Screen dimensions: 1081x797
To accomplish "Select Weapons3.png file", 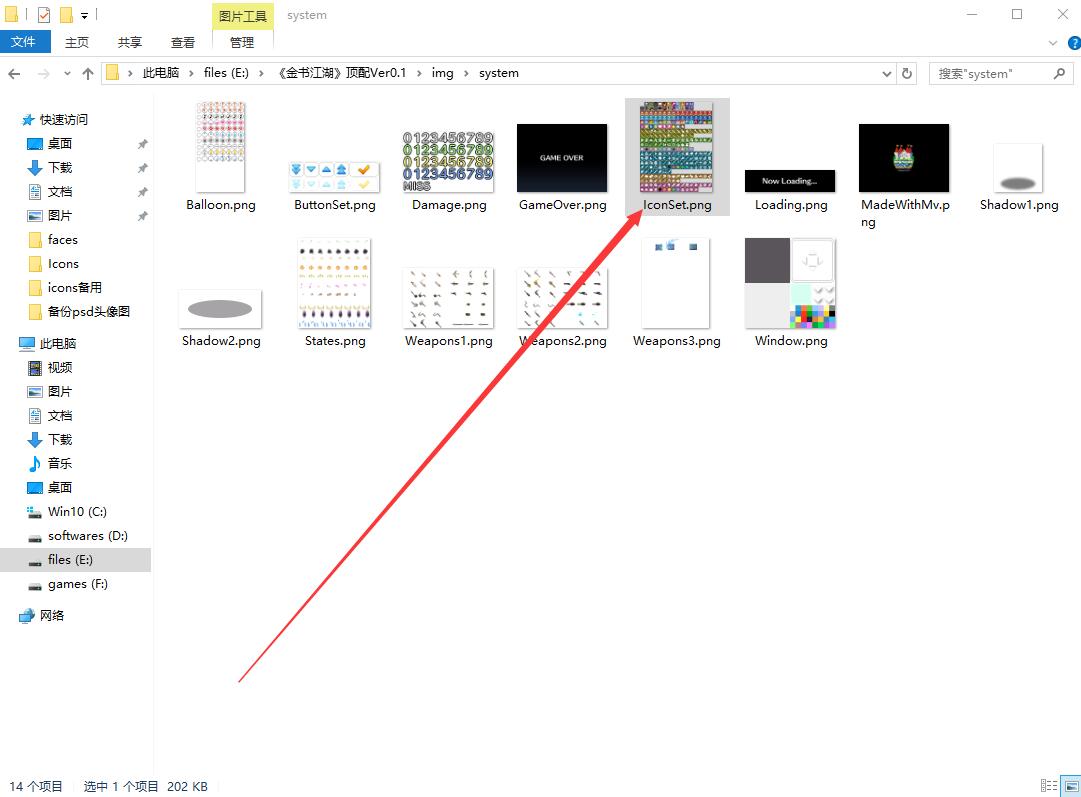I will click(676, 283).
